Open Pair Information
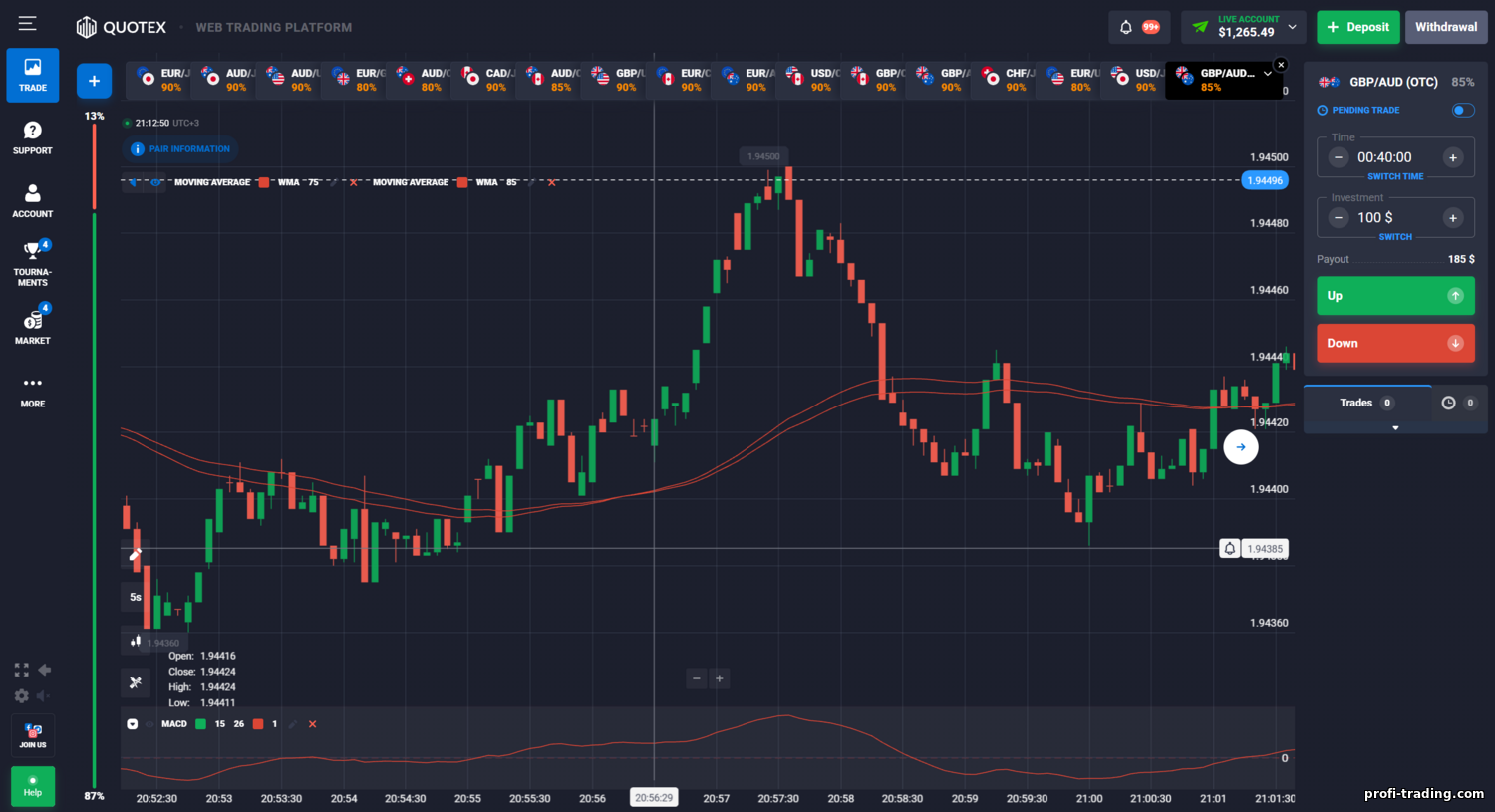Screen dimensions: 1495x812 pyautogui.click(x=181, y=149)
